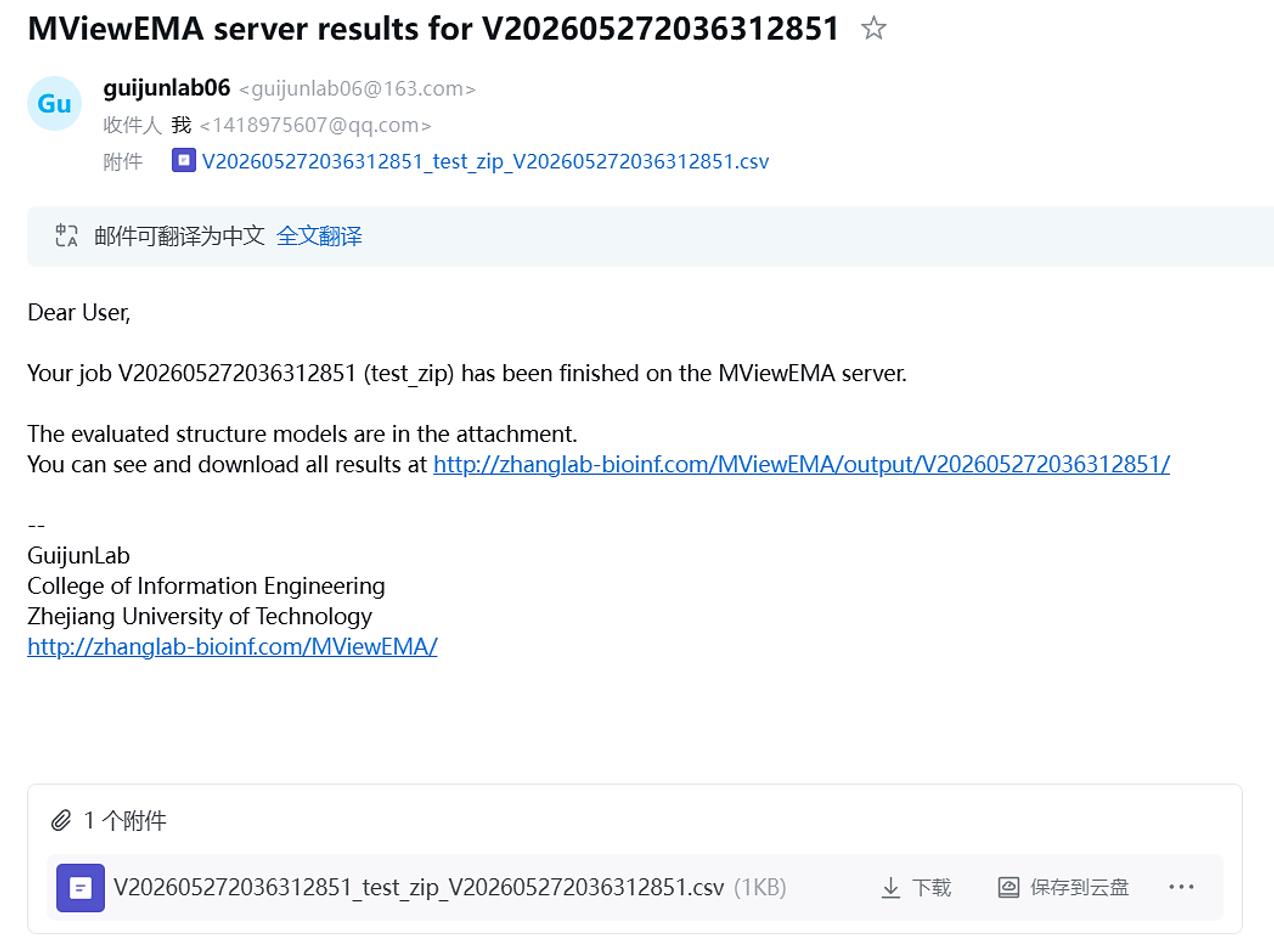
Task: Open the three-dot more options menu
Action: pos(1181,886)
